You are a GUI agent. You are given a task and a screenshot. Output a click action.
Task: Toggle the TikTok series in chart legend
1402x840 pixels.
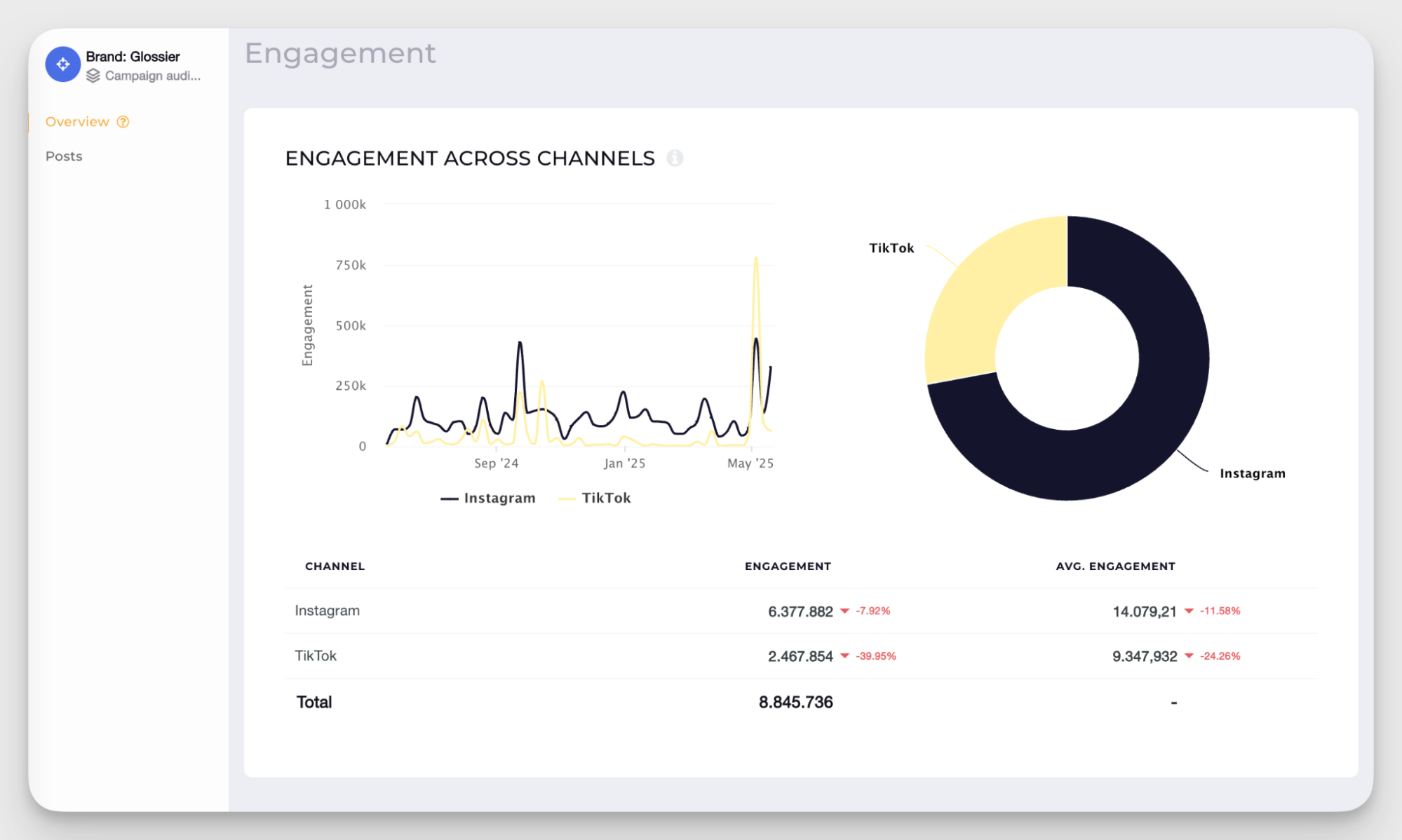tap(595, 499)
